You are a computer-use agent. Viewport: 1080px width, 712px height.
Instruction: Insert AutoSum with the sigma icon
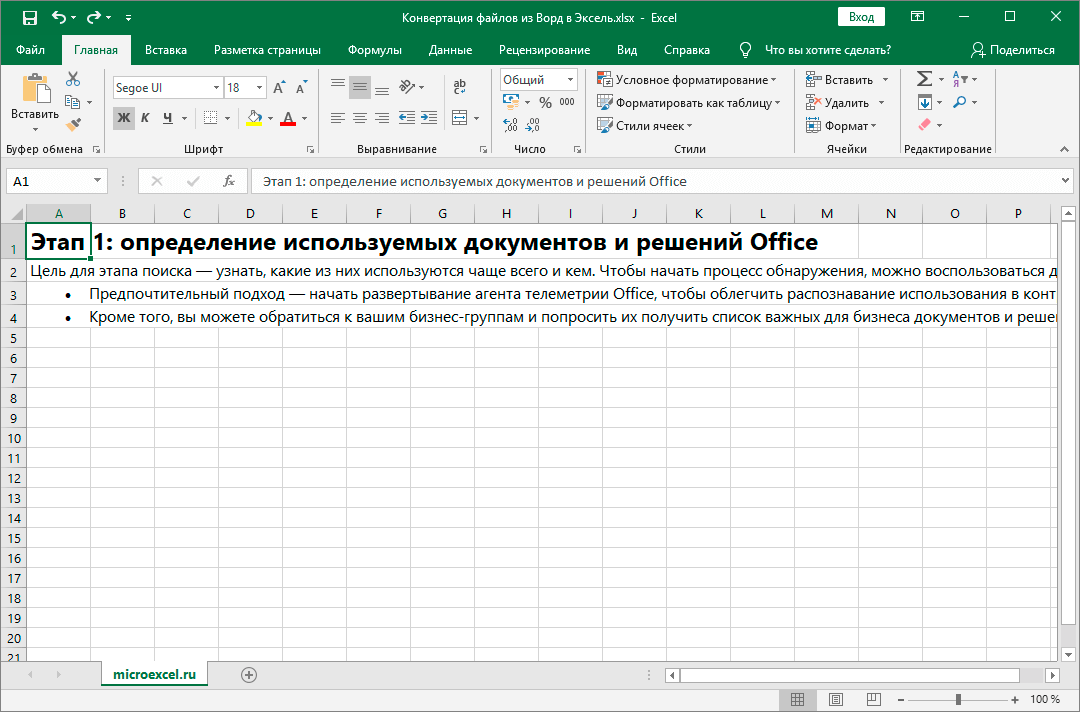coord(924,78)
